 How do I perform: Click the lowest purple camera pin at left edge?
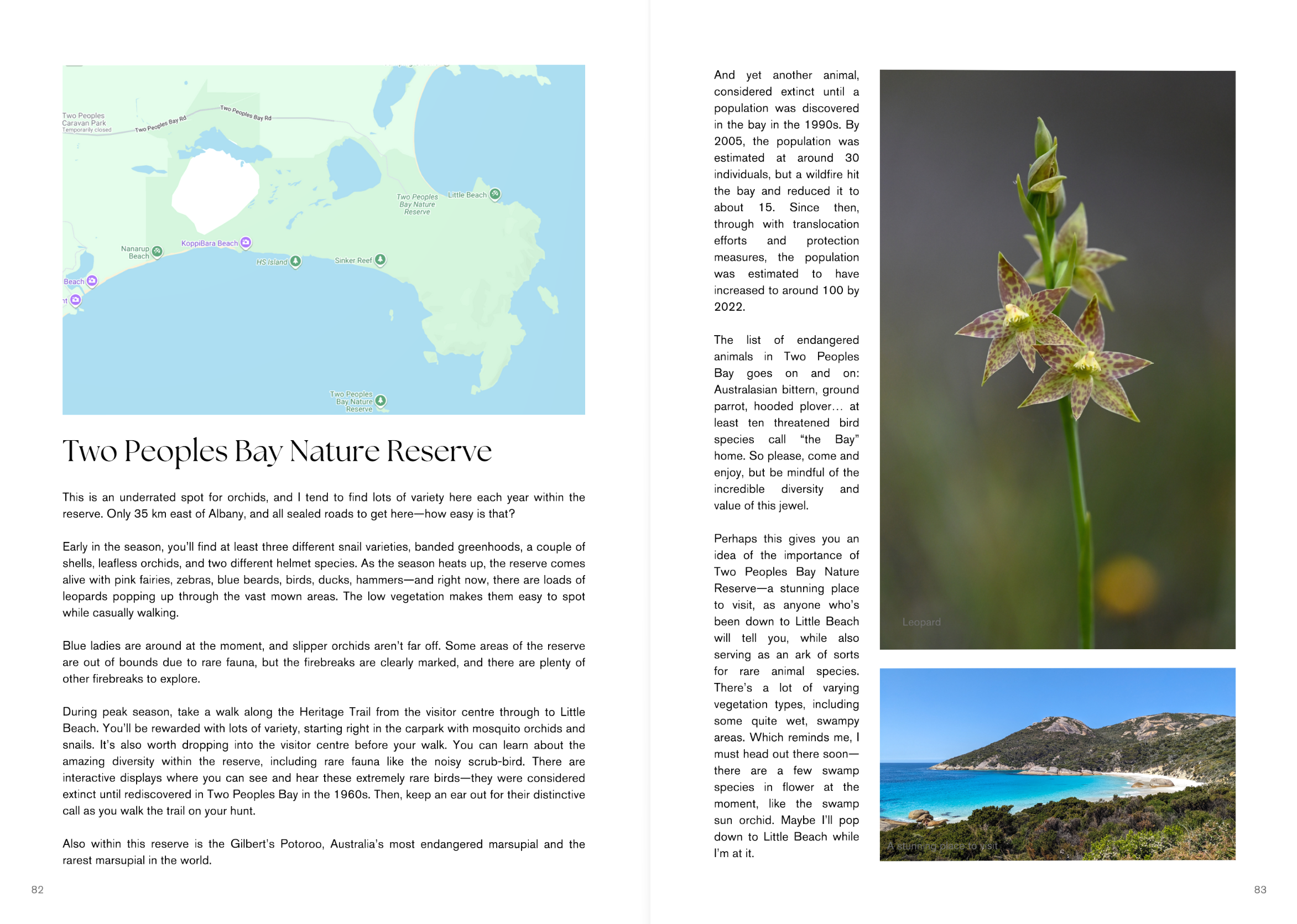[x=75, y=300]
